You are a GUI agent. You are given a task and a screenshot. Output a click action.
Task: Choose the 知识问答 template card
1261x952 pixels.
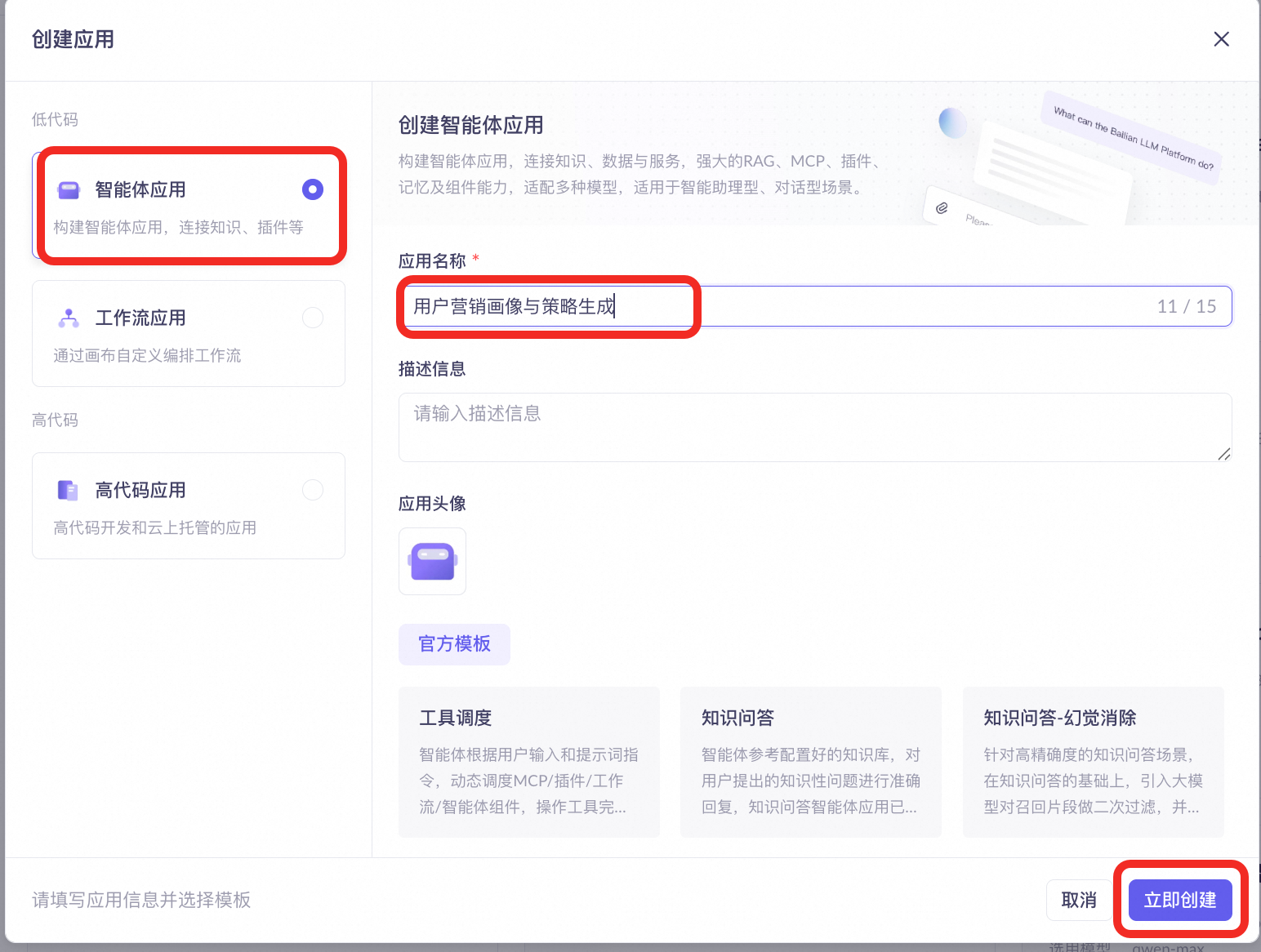(x=811, y=762)
